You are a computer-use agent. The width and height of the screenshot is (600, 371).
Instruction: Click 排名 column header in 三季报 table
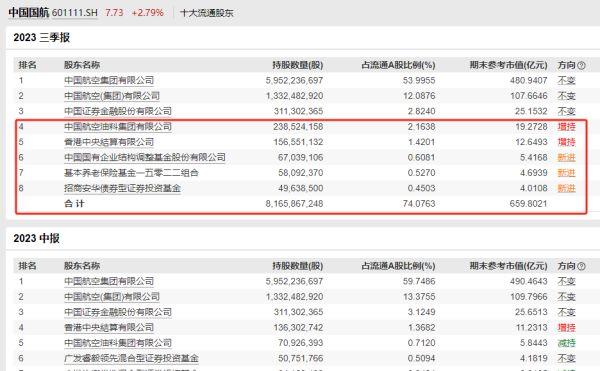pyautogui.click(x=28, y=65)
